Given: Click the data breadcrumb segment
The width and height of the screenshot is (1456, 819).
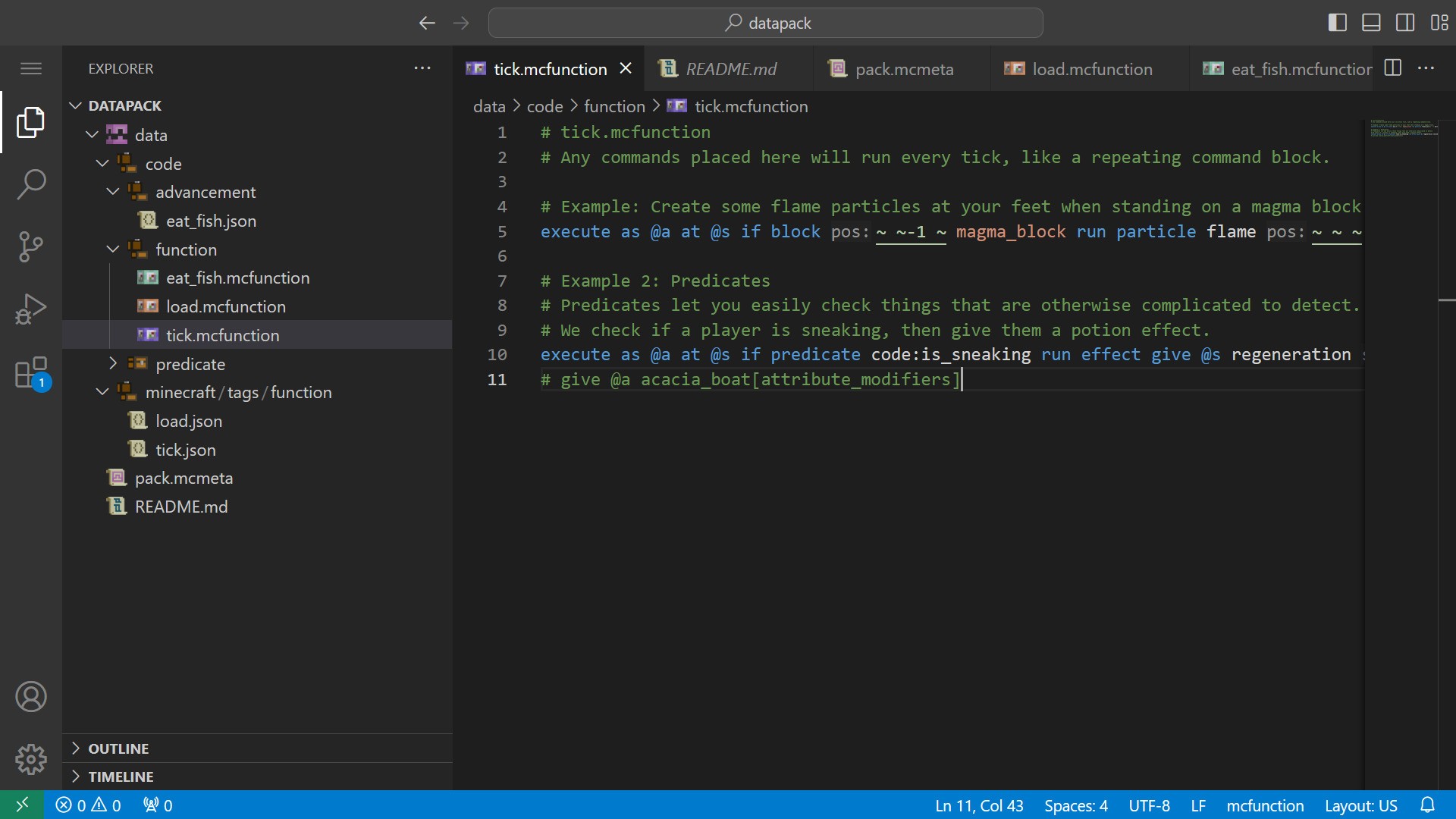Looking at the screenshot, I should click(489, 106).
